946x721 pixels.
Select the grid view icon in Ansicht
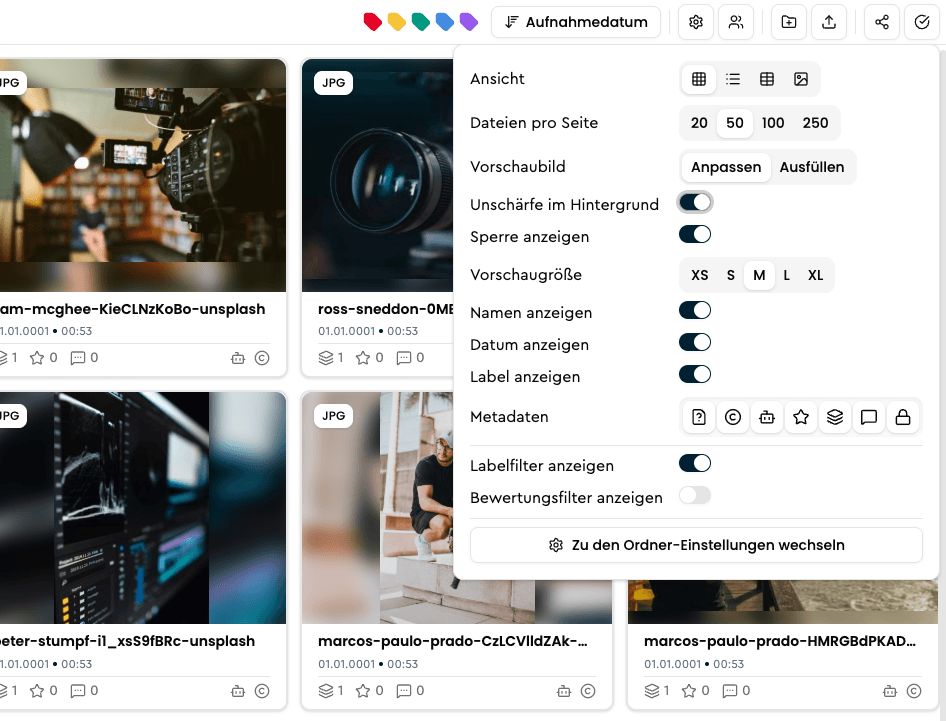(699, 79)
